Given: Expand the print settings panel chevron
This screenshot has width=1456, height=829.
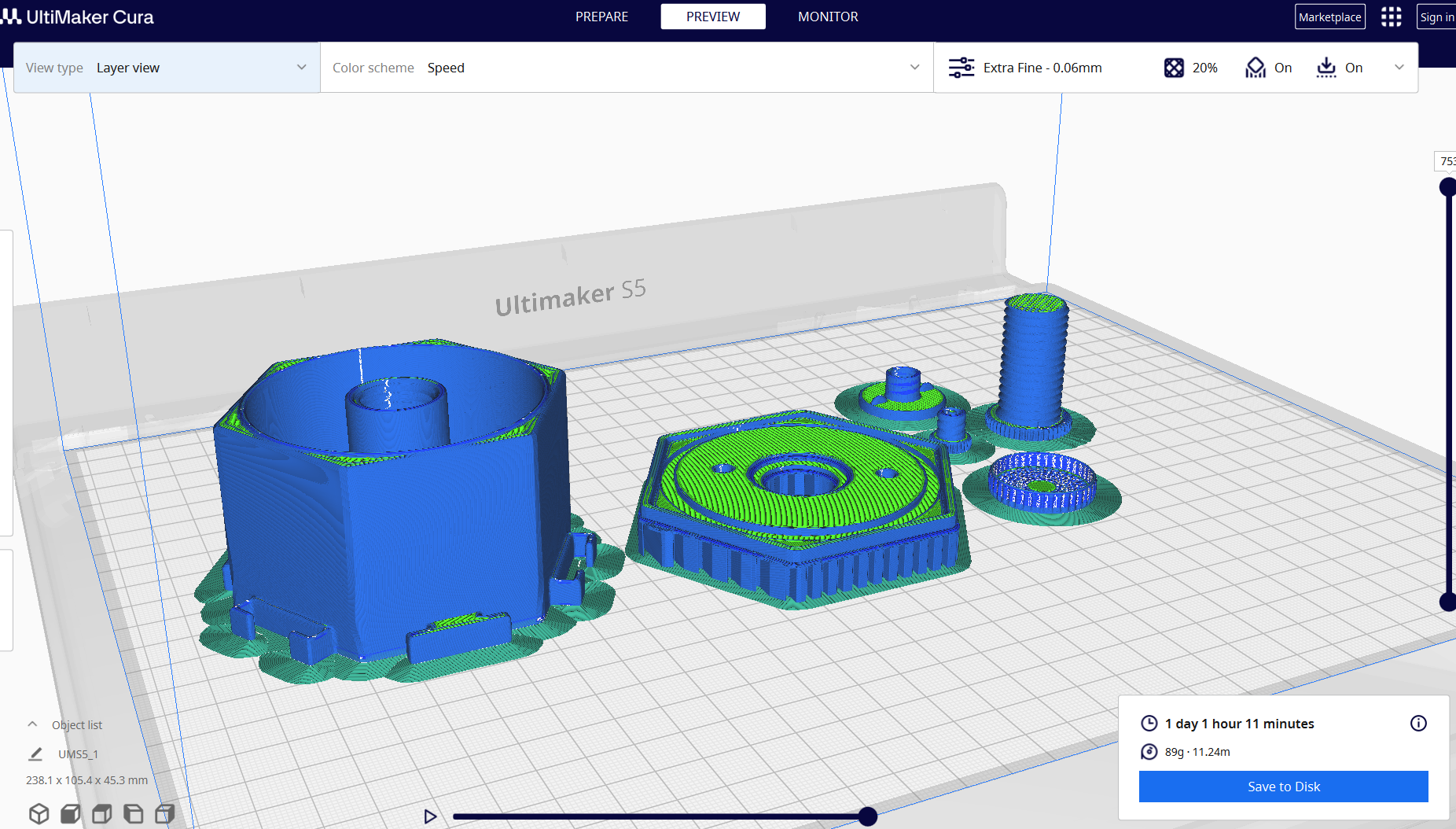Looking at the screenshot, I should [1399, 68].
